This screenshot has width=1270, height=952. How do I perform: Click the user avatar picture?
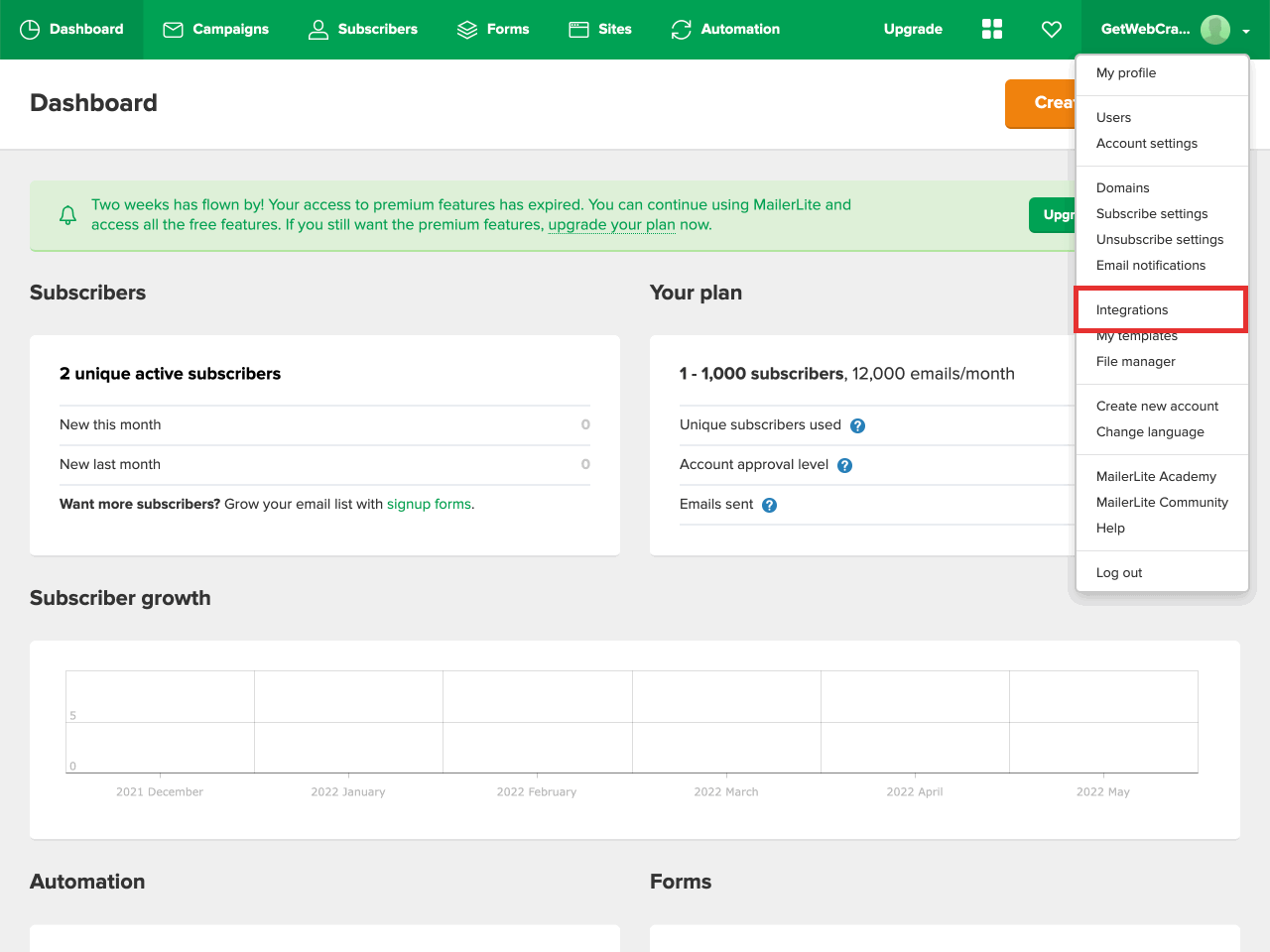click(1214, 29)
